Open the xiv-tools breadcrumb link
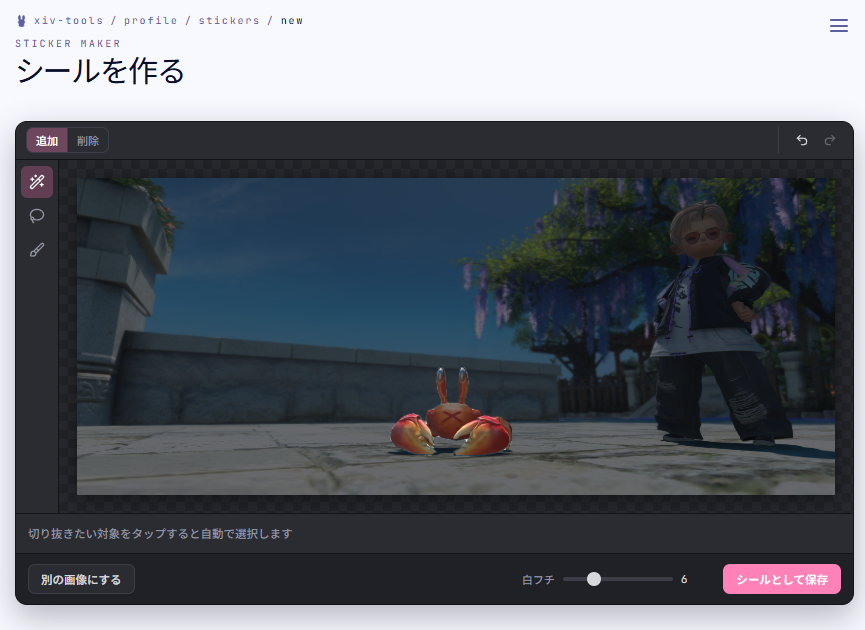Screen dimensions: 865x630 point(68,20)
